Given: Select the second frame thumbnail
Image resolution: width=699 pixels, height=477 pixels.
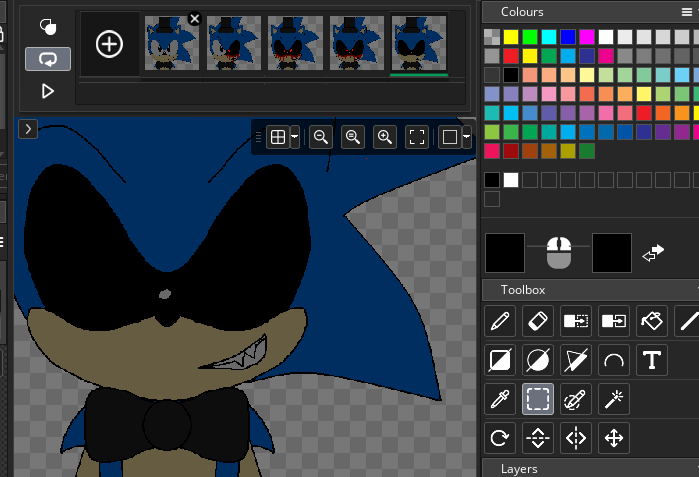Looking at the screenshot, I should [234, 43].
